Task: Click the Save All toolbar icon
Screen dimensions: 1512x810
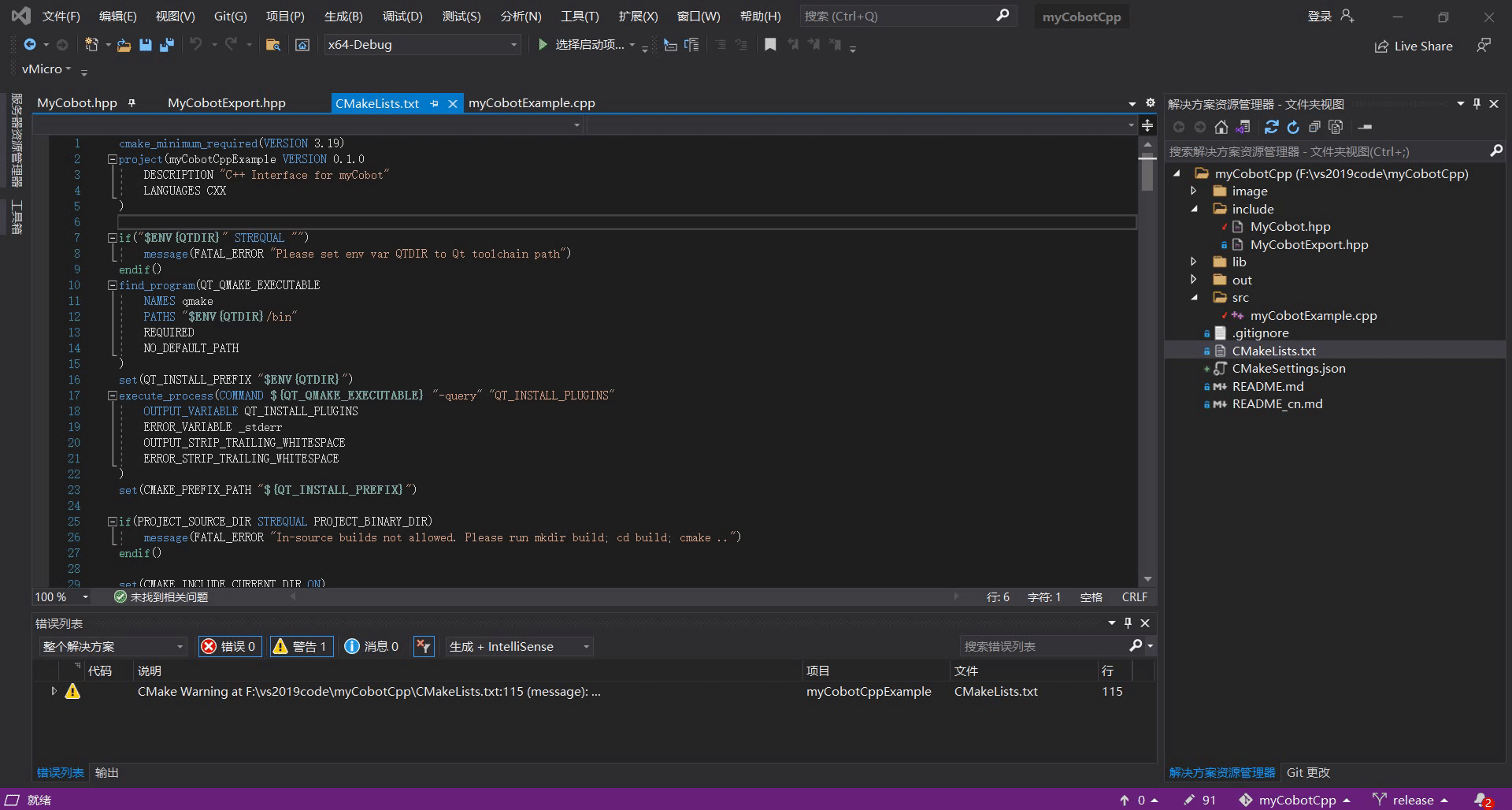Action: 166,45
